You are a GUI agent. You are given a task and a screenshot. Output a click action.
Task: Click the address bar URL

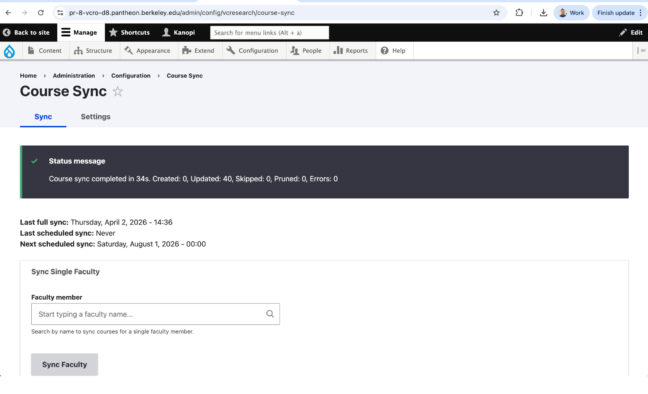click(182, 13)
